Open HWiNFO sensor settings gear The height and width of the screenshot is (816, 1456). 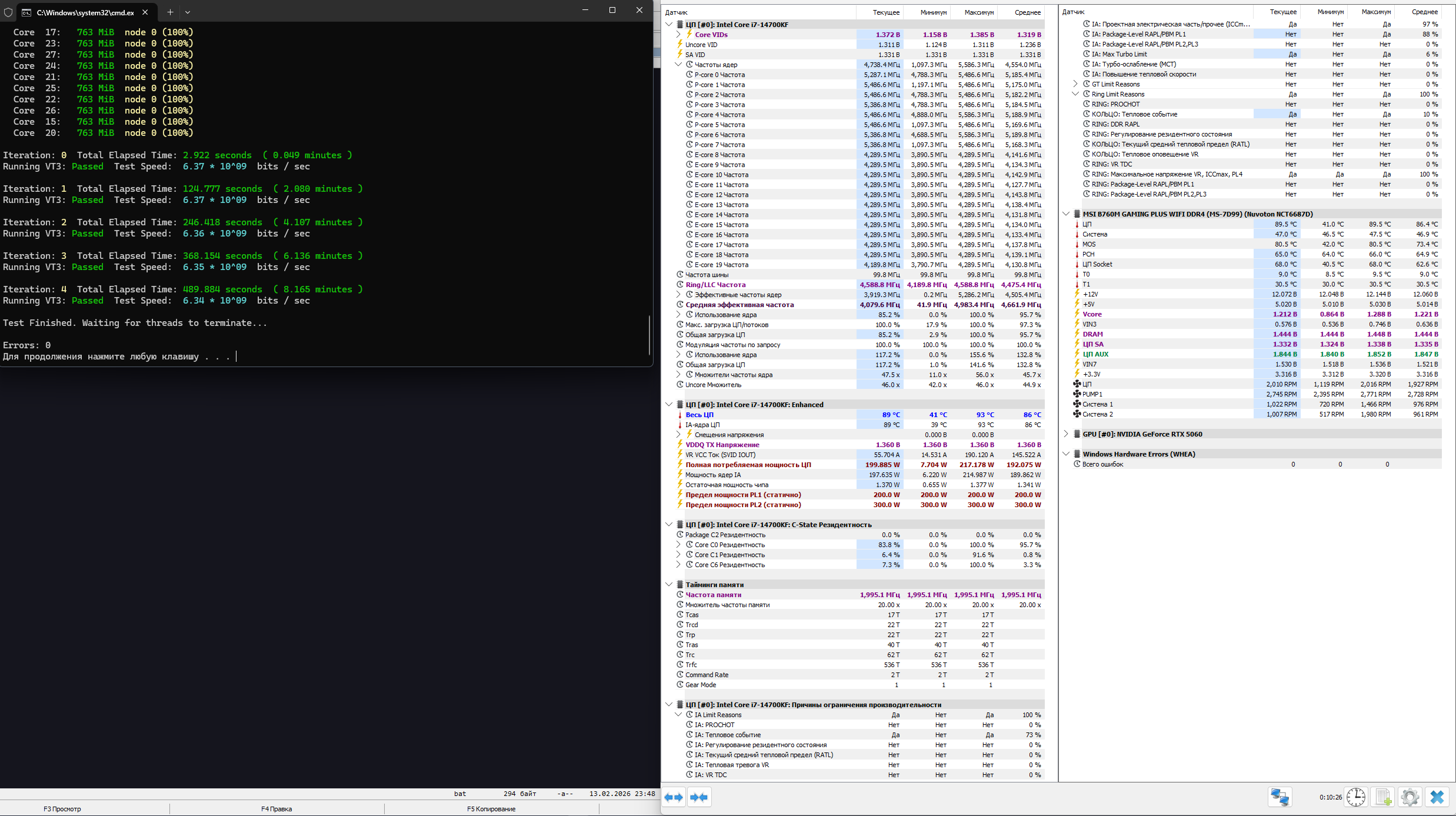click(1410, 797)
